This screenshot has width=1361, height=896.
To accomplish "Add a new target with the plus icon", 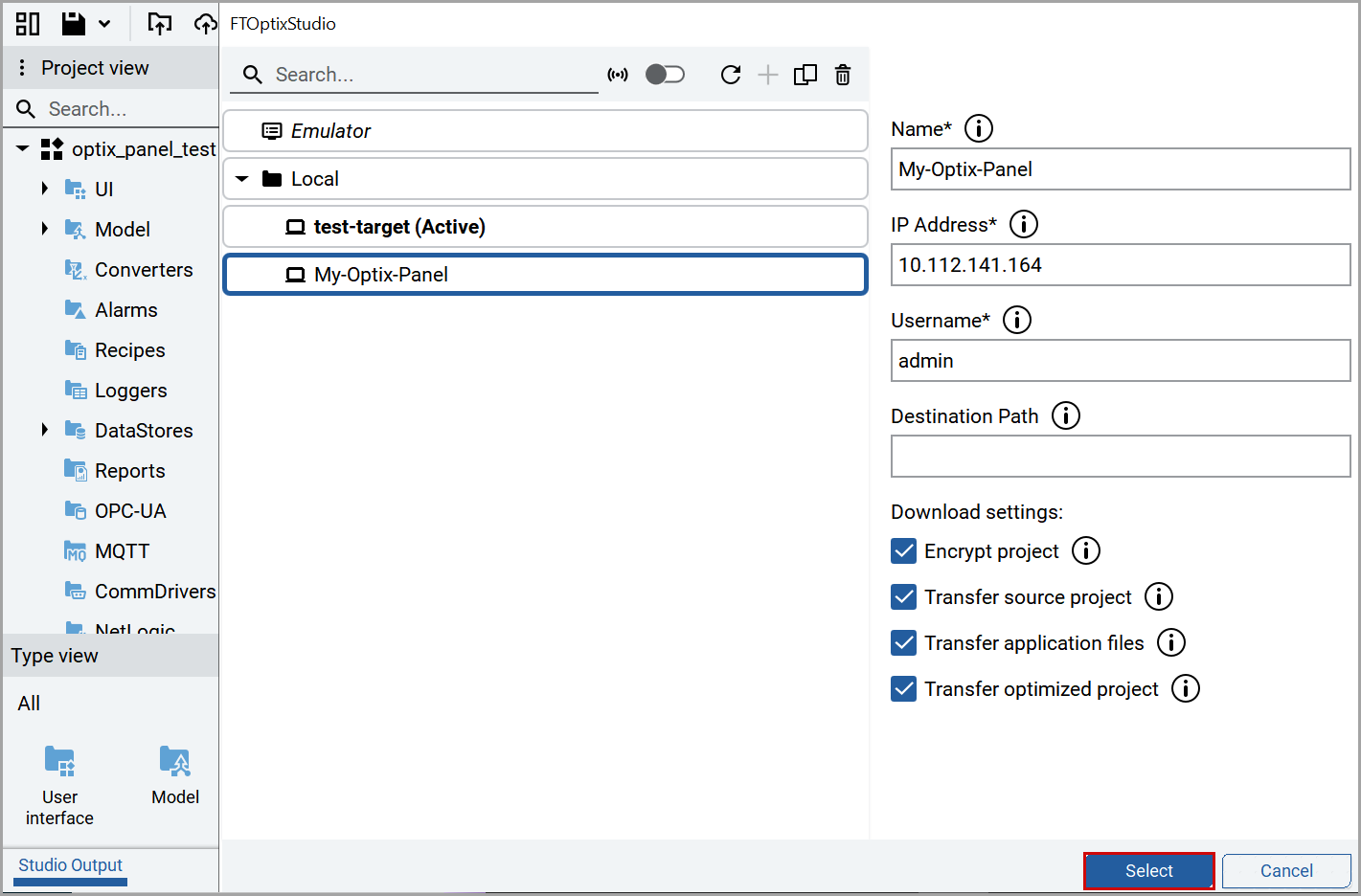I will (768, 75).
